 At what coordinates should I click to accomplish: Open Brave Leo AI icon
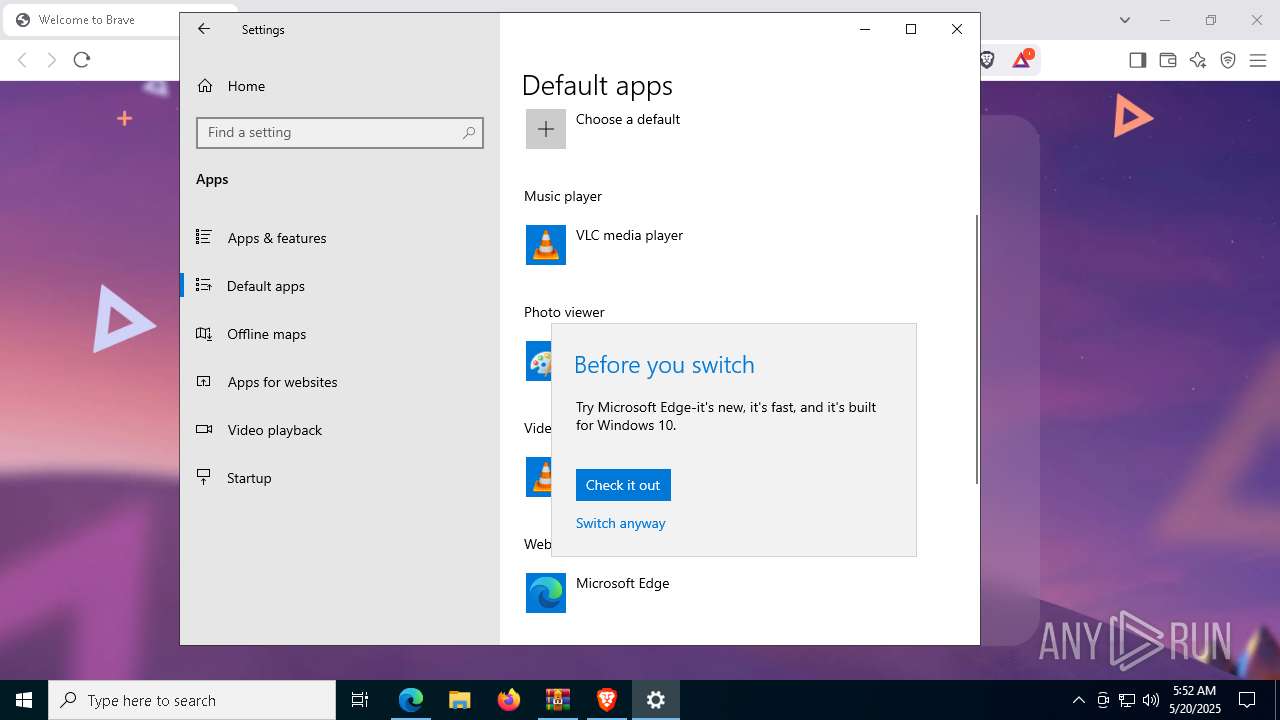[1198, 60]
